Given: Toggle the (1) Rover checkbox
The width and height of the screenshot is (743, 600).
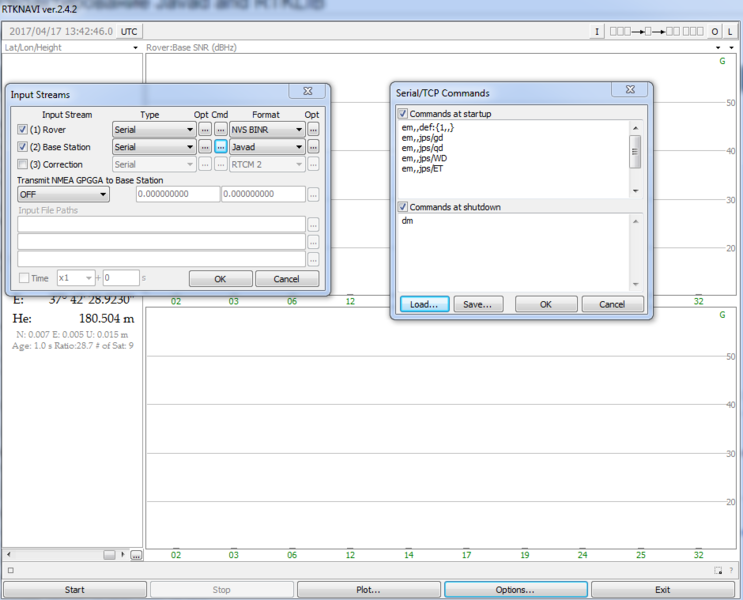Looking at the screenshot, I should 23,130.
